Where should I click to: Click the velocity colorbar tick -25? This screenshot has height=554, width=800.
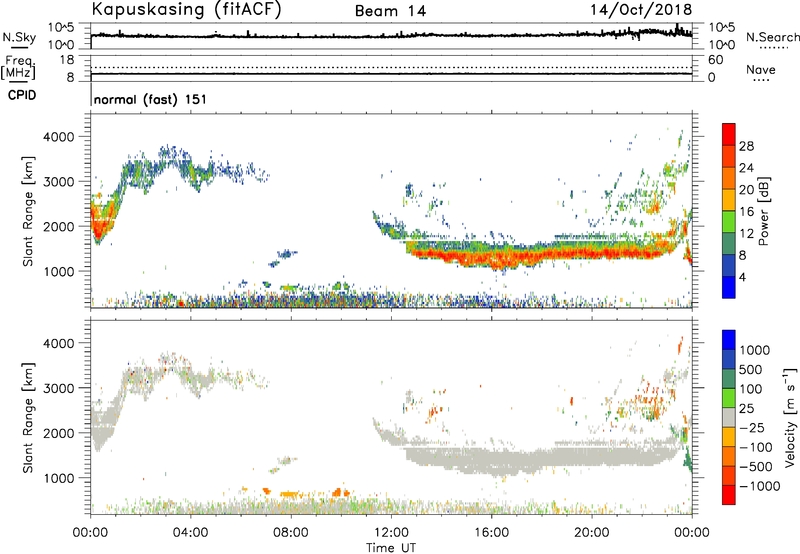tap(752, 427)
